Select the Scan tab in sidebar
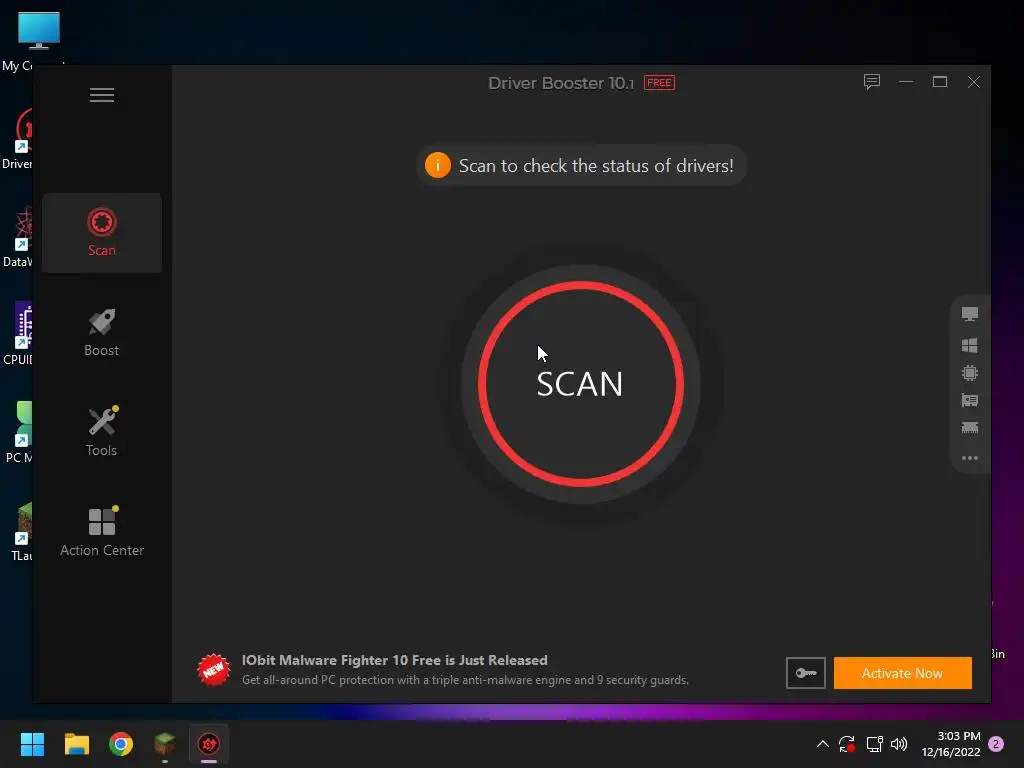 [102, 232]
